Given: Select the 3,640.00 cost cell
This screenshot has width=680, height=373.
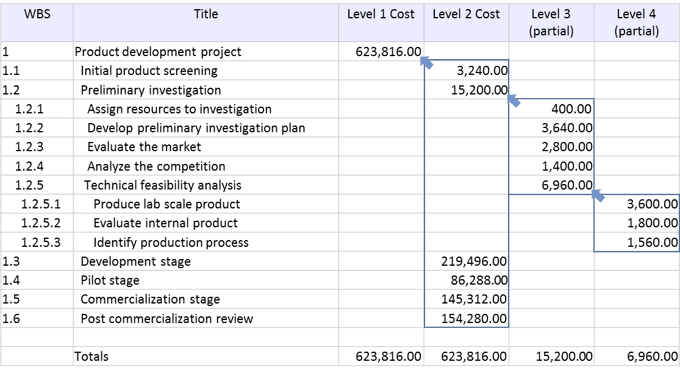Looking at the screenshot, I should pos(551,128).
